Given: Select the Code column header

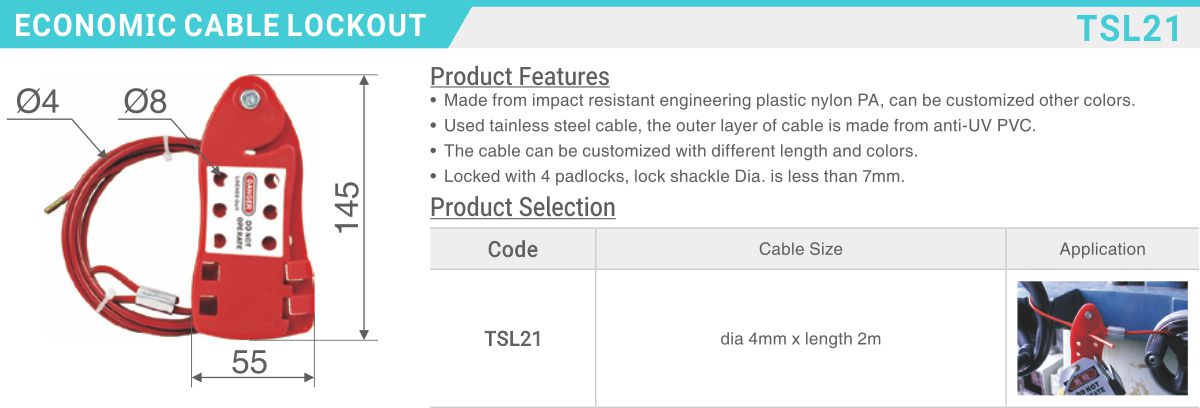Looking at the screenshot, I should pyautogui.click(x=512, y=249).
